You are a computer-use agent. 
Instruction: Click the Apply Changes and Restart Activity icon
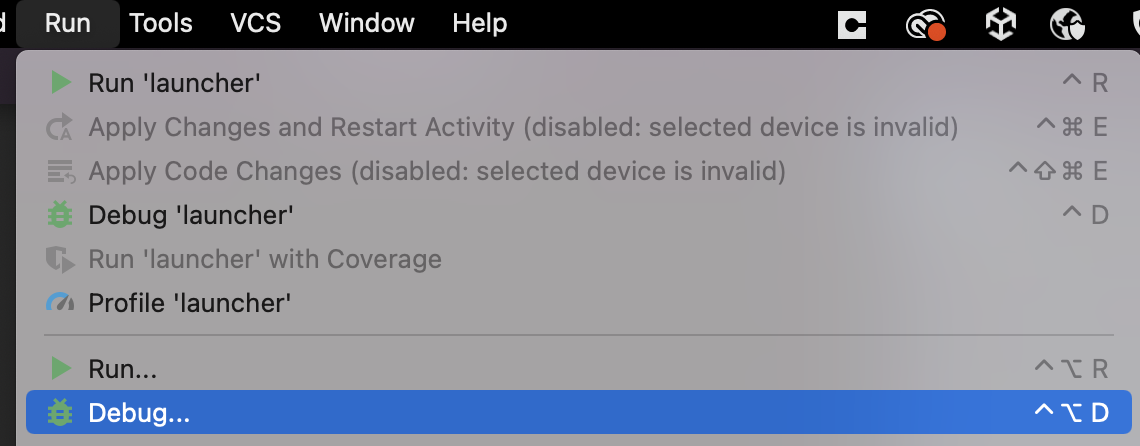(x=60, y=127)
